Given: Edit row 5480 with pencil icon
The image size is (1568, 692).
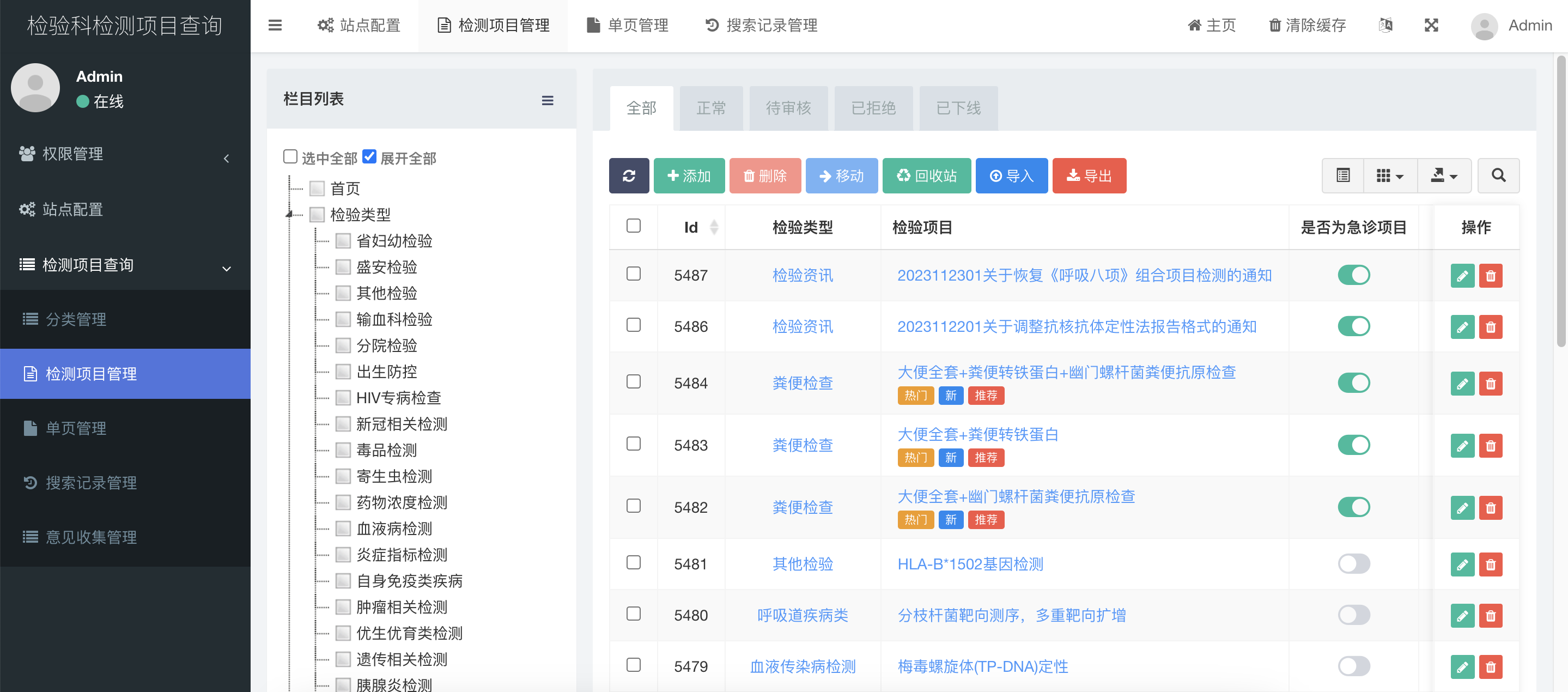Looking at the screenshot, I should (1462, 615).
